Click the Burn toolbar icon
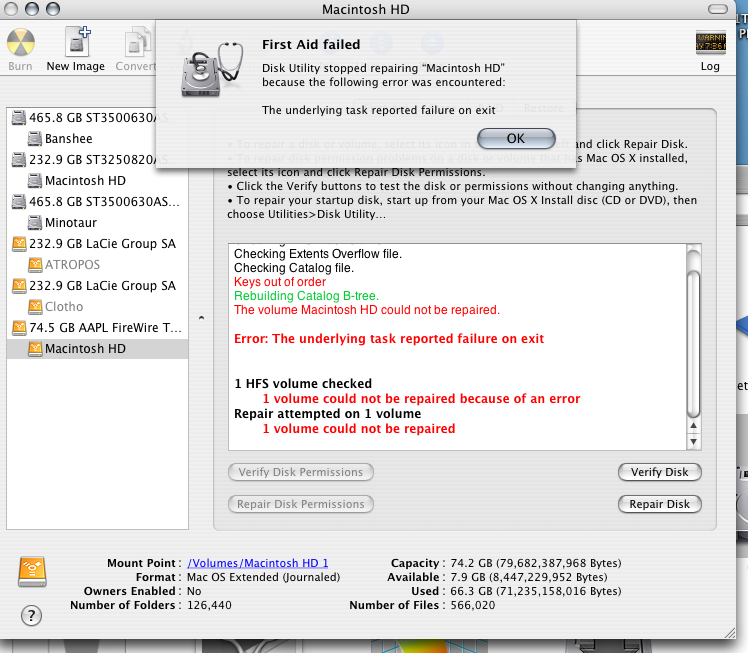 point(20,46)
